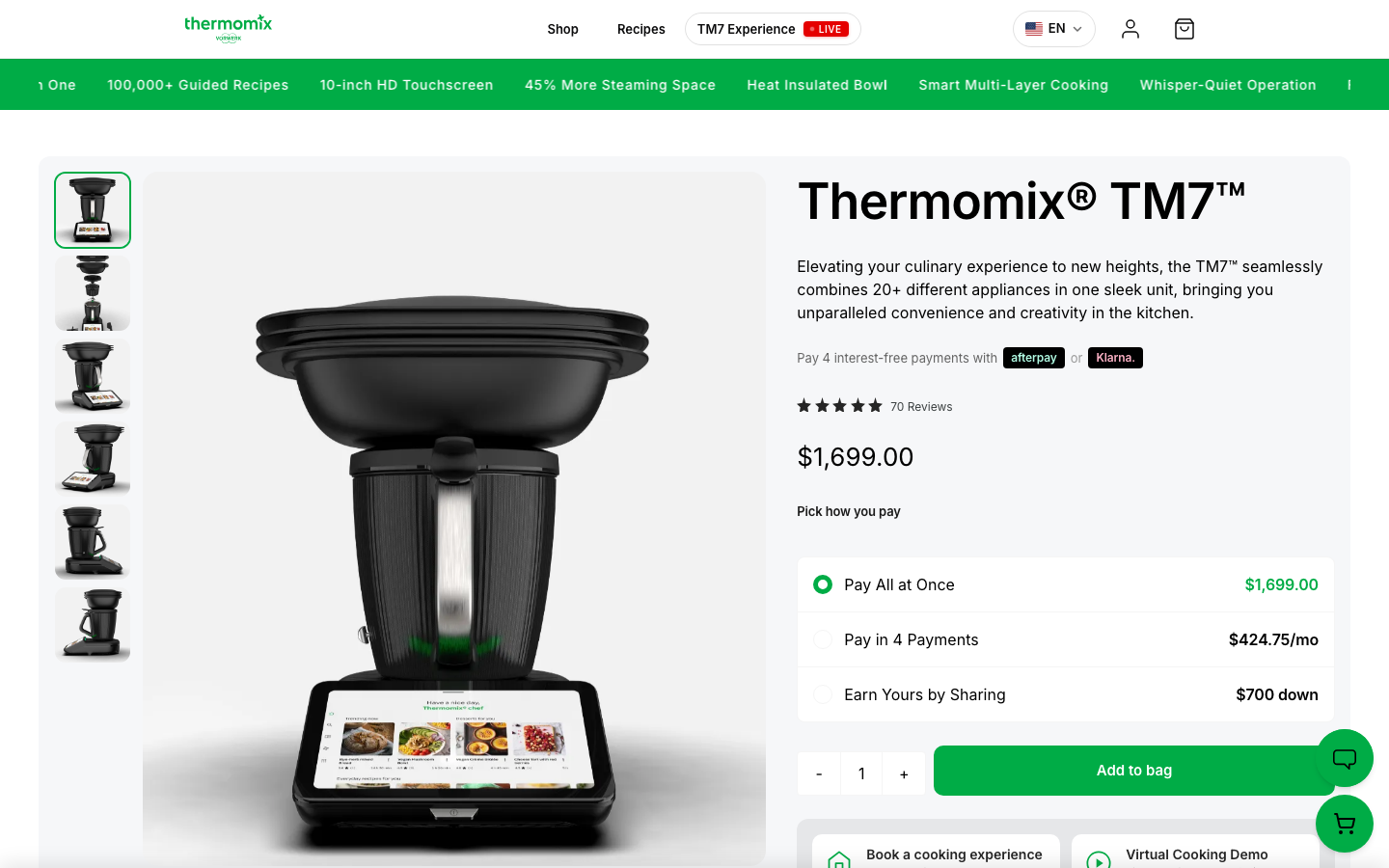Click the Thermomix logo
The image size is (1389, 868).
(x=229, y=29)
